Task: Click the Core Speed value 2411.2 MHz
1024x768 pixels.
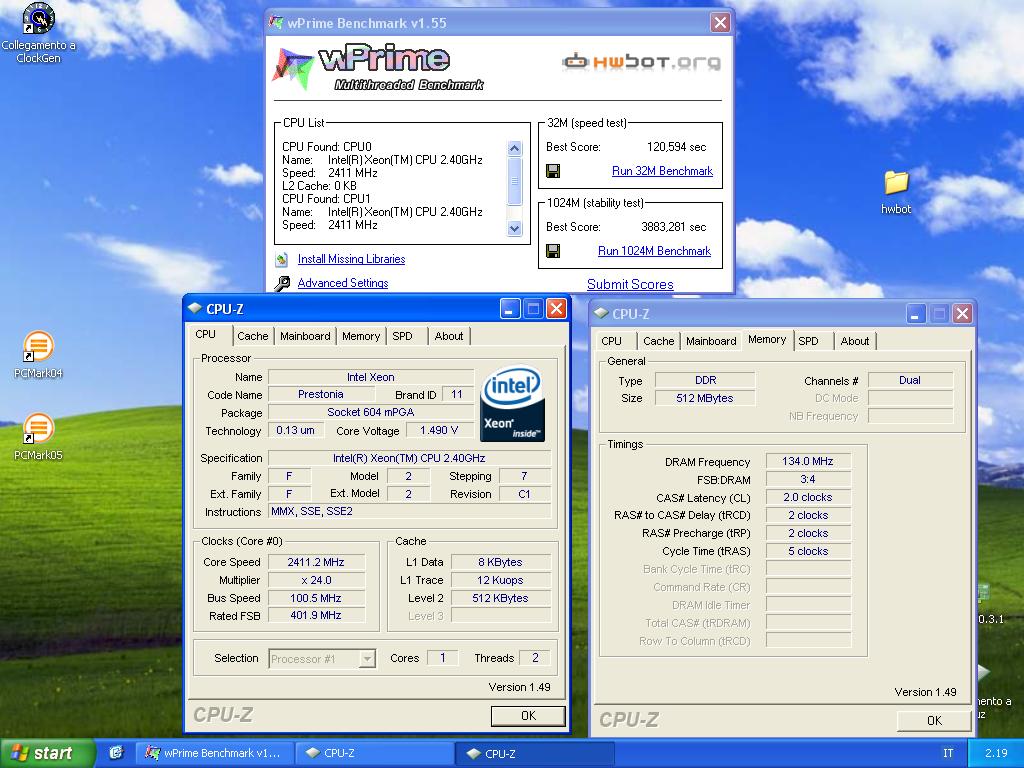Action: pos(316,562)
